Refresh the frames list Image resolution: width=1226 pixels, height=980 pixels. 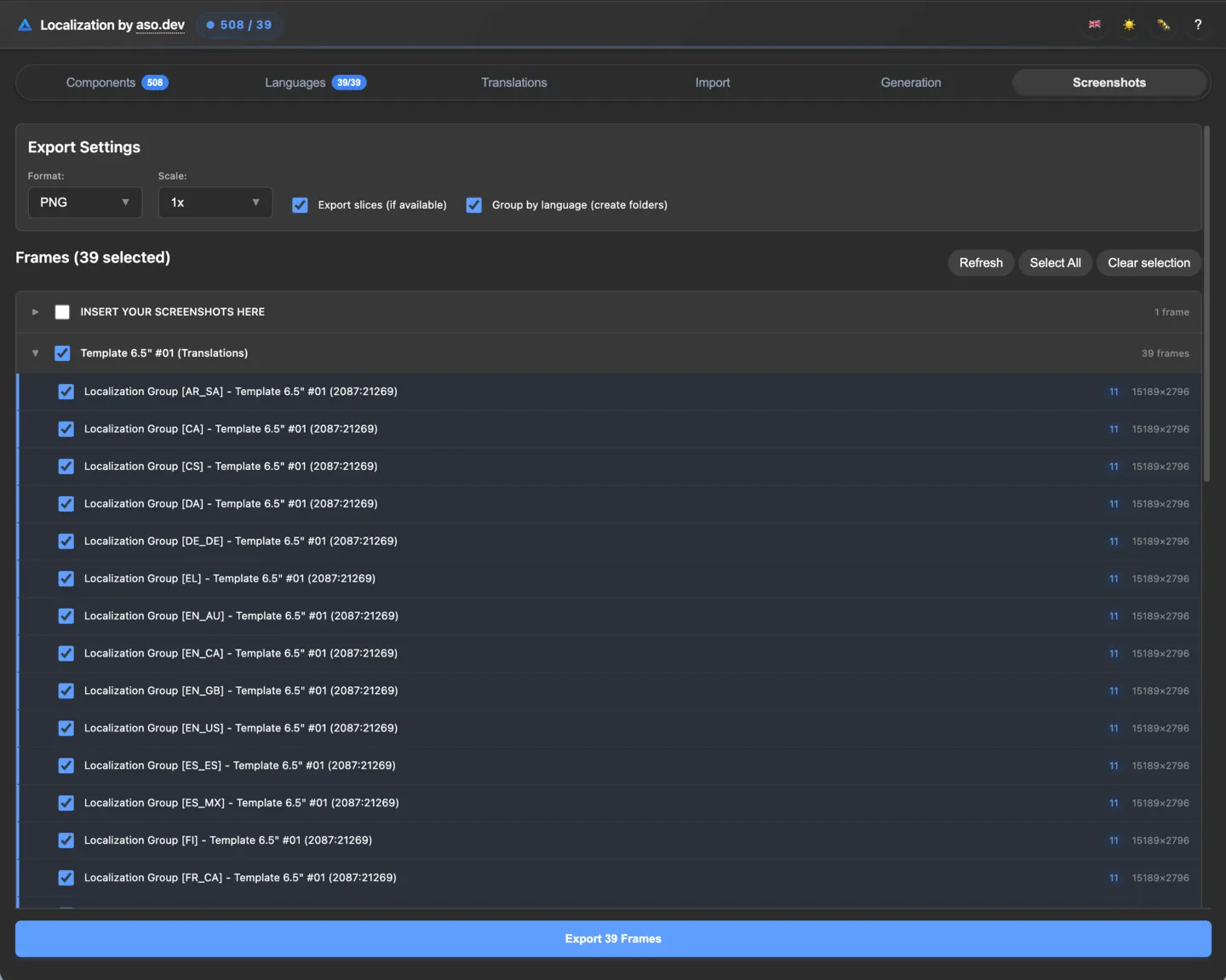coord(980,262)
